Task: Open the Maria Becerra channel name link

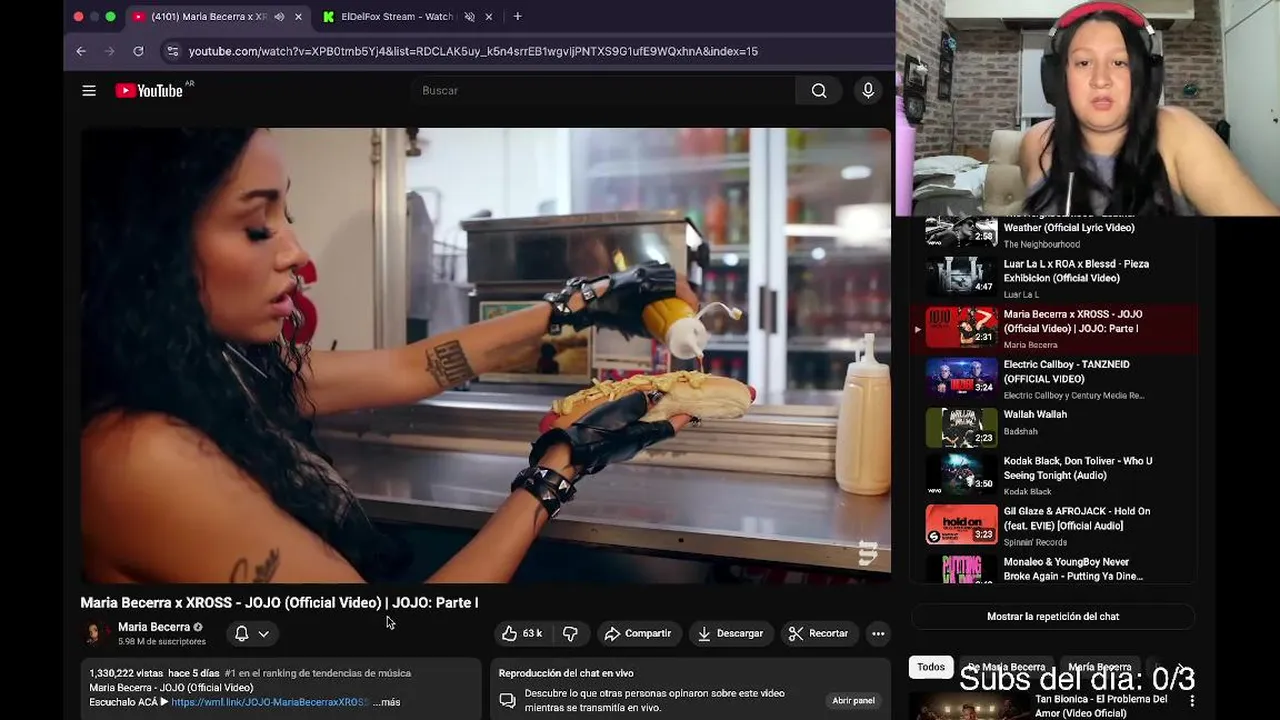Action: pyautogui.click(x=154, y=627)
